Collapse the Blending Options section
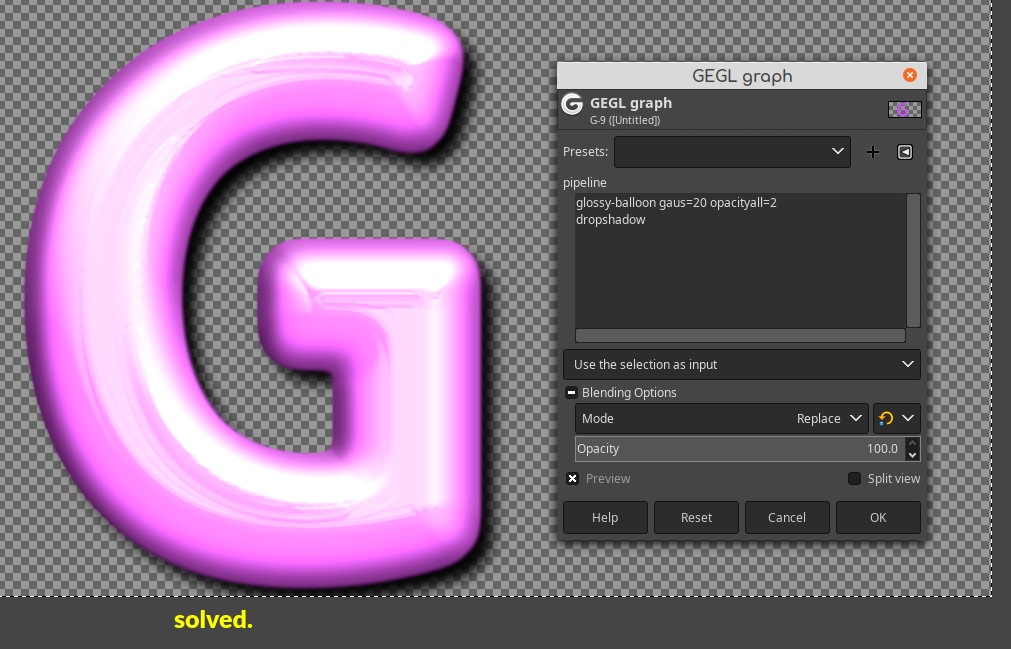This screenshot has height=649, width=1011. (x=571, y=392)
